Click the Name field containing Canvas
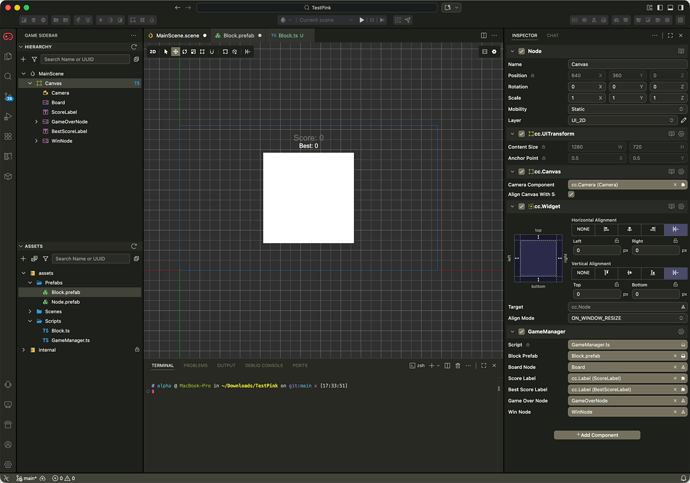This screenshot has width=690, height=483. (x=627, y=64)
